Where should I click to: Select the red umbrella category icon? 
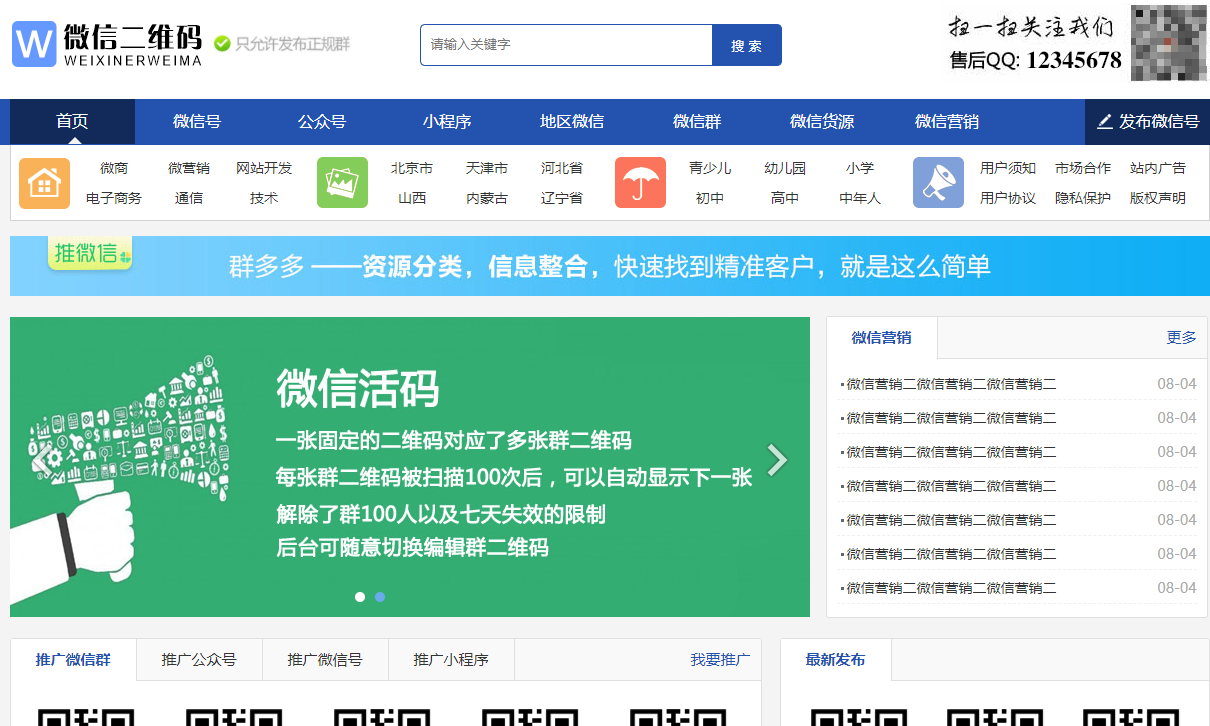(x=640, y=183)
